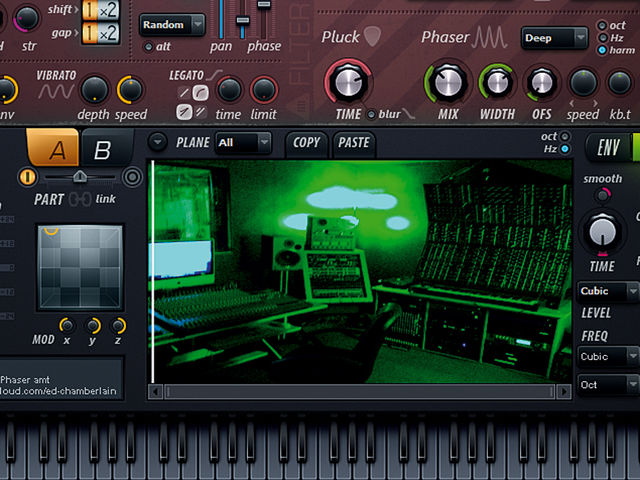Click the MOD XY checkered pad
The image size is (640, 480).
(x=80, y=267)
